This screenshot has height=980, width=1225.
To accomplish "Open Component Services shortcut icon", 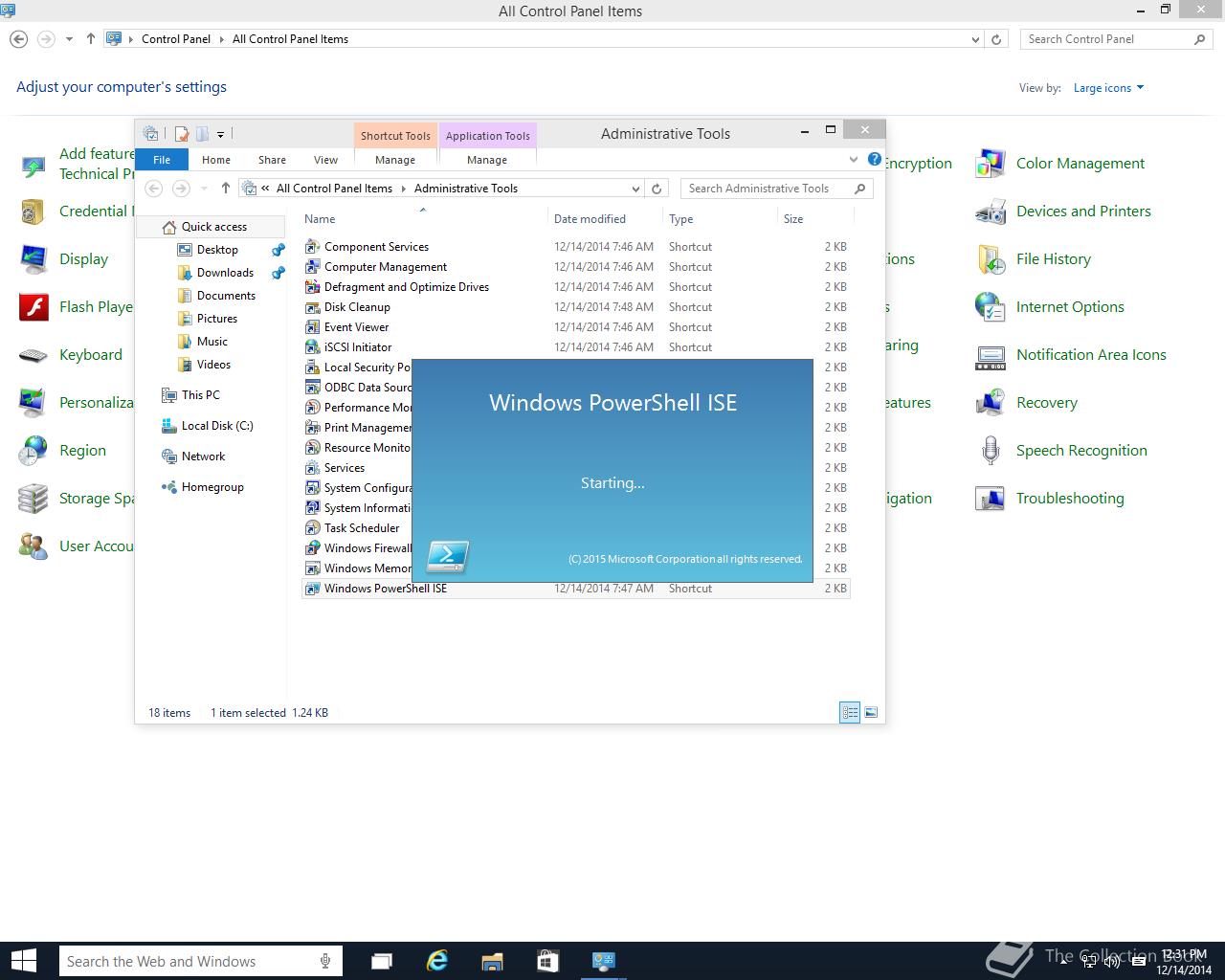I will pos(312,247).
